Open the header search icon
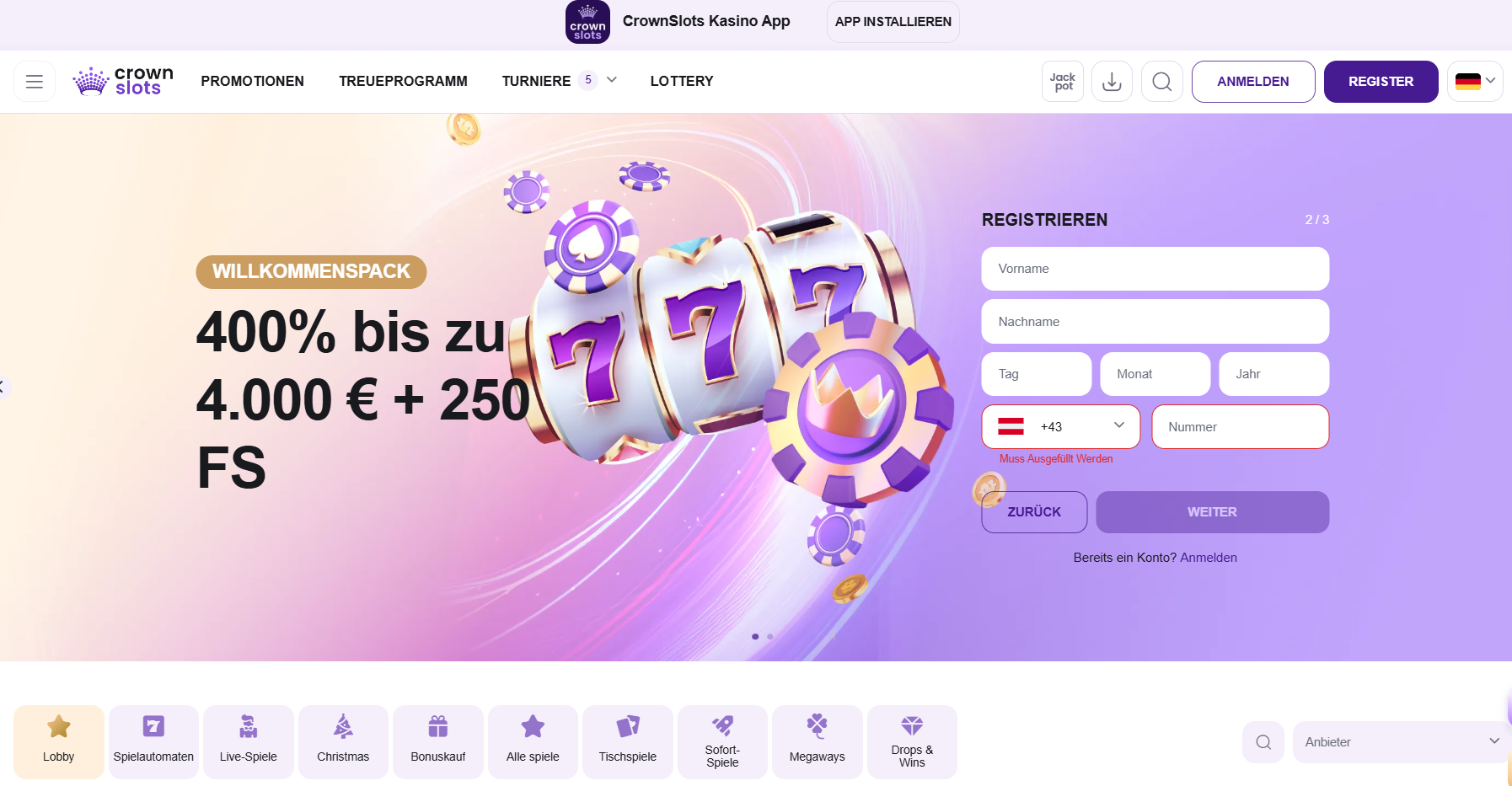1512x786 pixels. pos(1162,82)
